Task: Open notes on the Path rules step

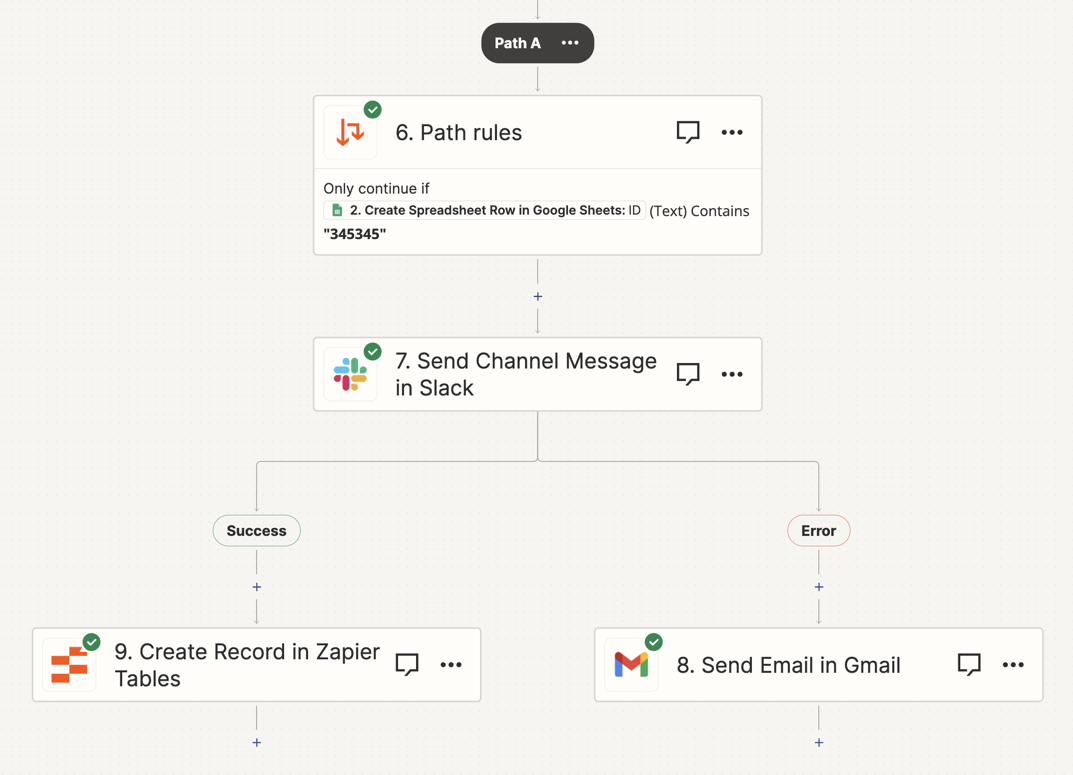Action: tap(688, 131)
